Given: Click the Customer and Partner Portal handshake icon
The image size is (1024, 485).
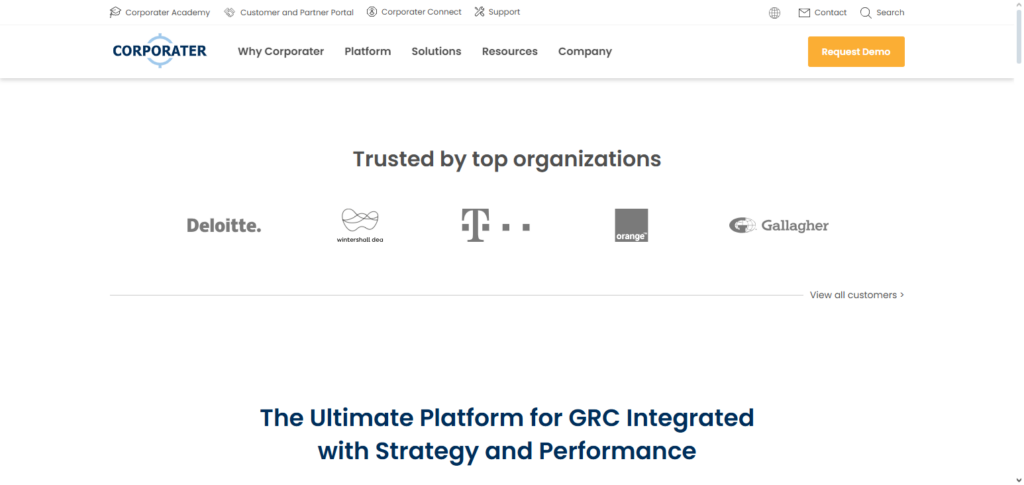Looking at the screenshot, I should pos(230,13).
